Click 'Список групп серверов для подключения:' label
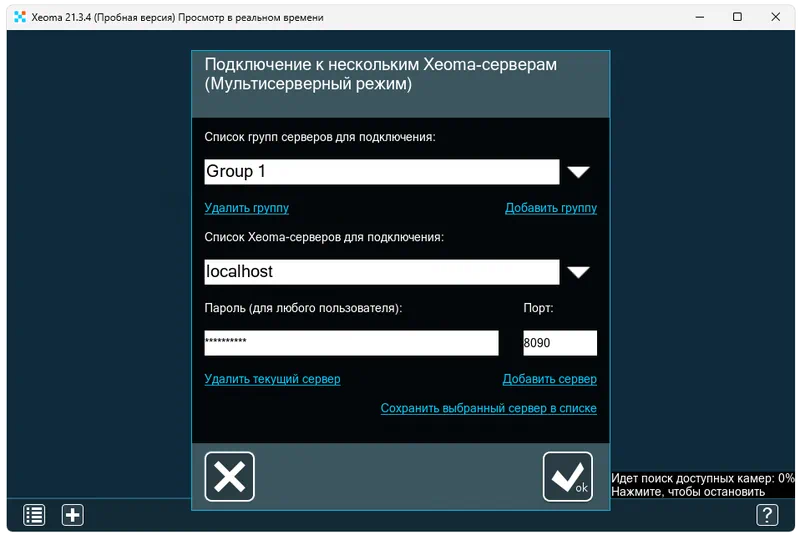Viewport: 800px width, 535px height. tap(320, 137)
